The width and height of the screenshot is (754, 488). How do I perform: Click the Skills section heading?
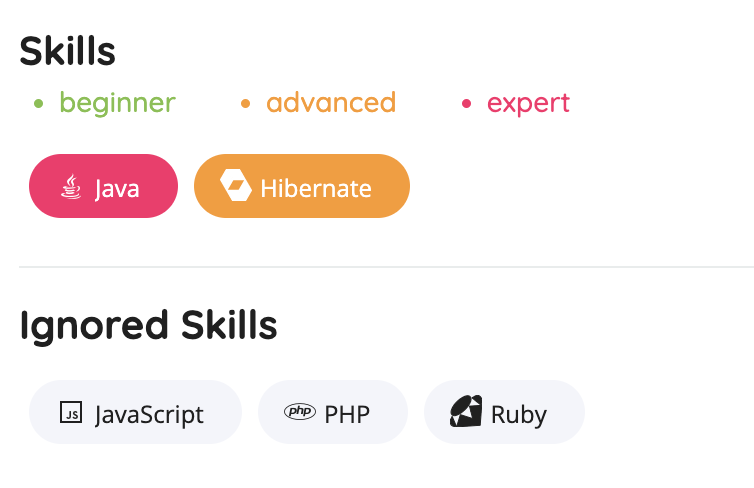click(x=67, y=49)
